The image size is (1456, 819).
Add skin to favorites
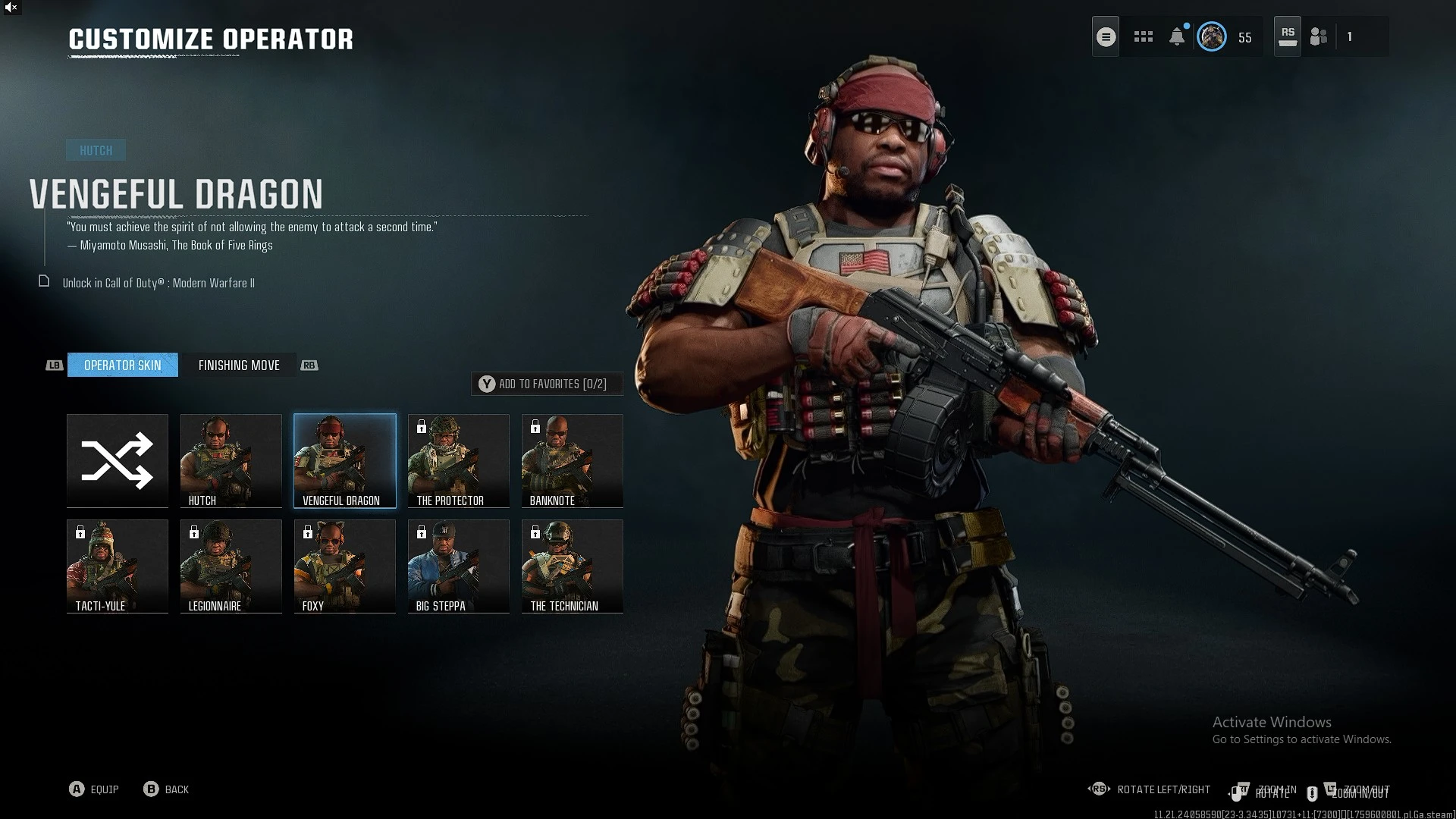click(548, 384)
